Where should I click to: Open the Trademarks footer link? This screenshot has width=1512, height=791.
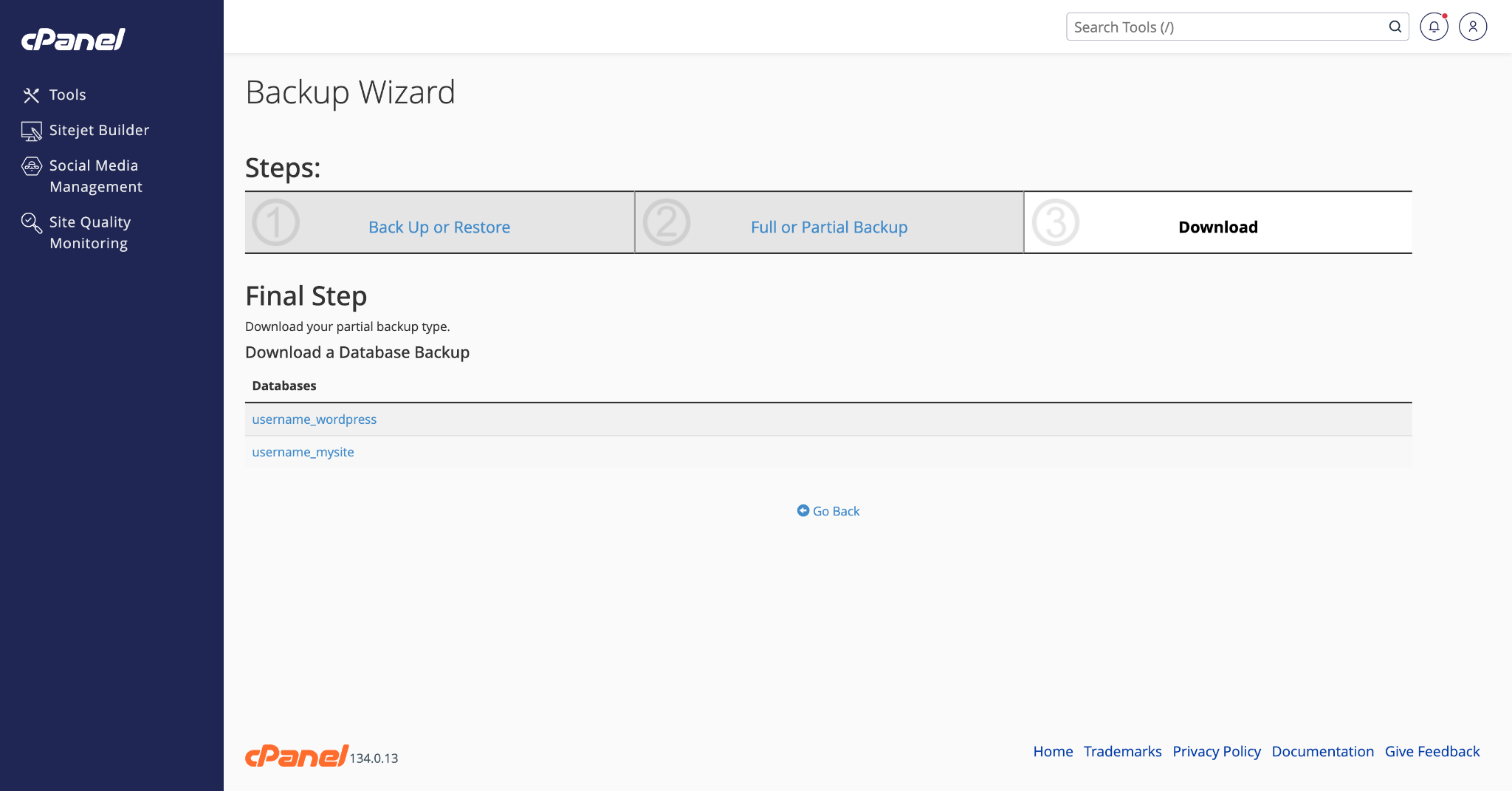tap(1122, 752)
